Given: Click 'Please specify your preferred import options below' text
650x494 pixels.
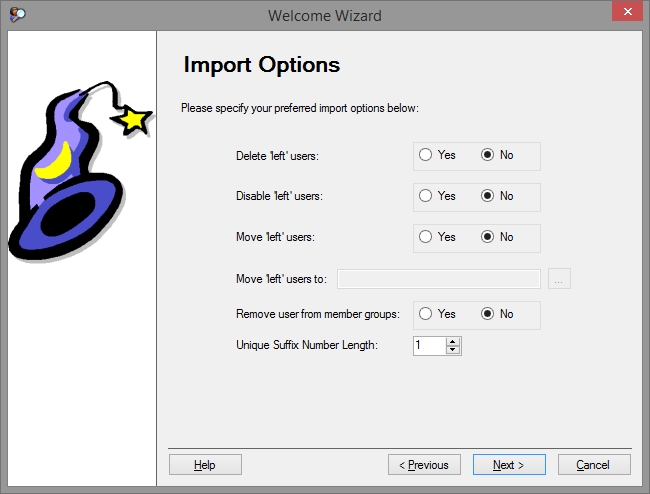Looking at the screenshot, I should (300, 108).
